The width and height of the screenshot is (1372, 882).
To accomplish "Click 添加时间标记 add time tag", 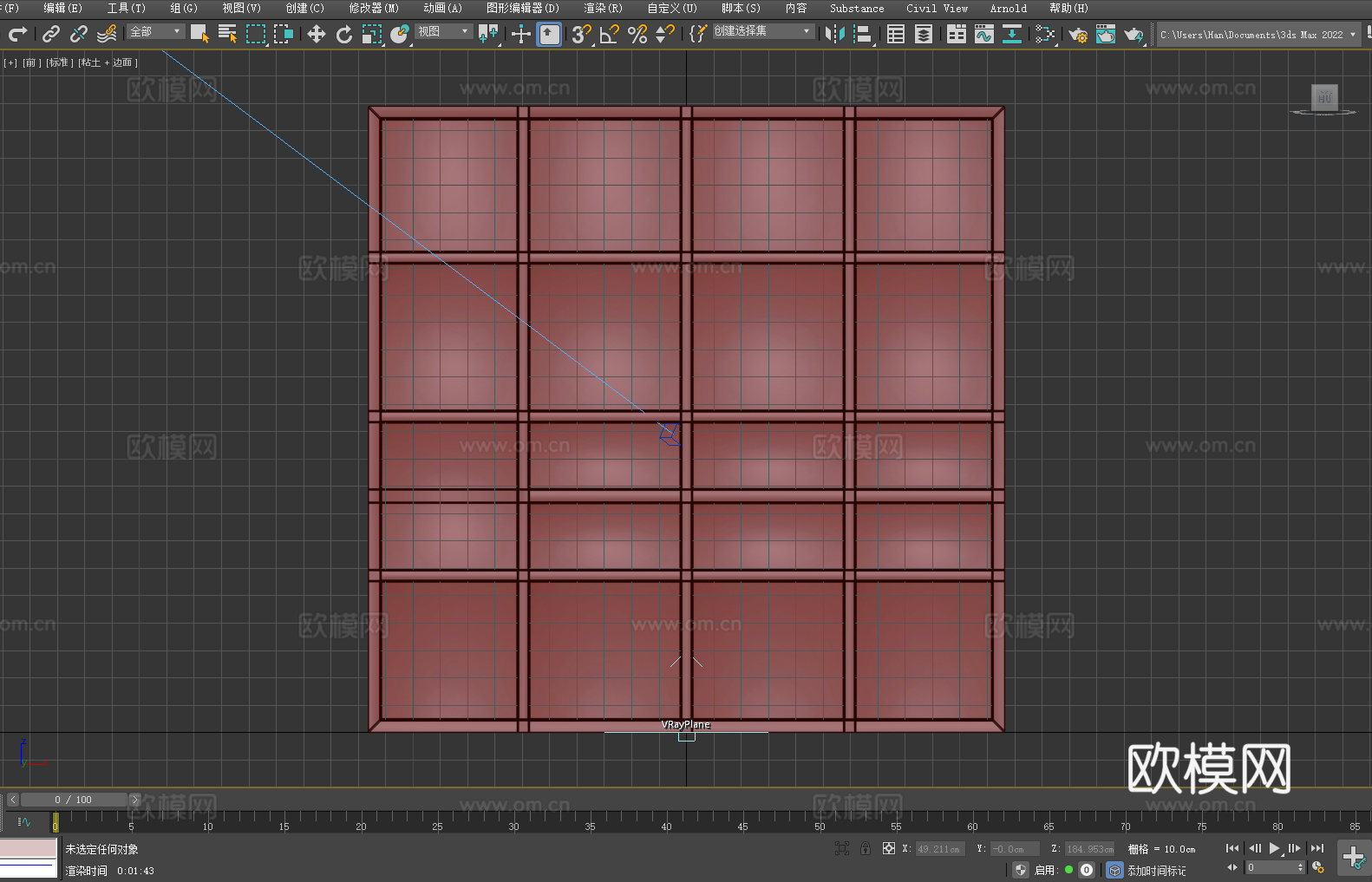I will click(x=1156, y=871).
